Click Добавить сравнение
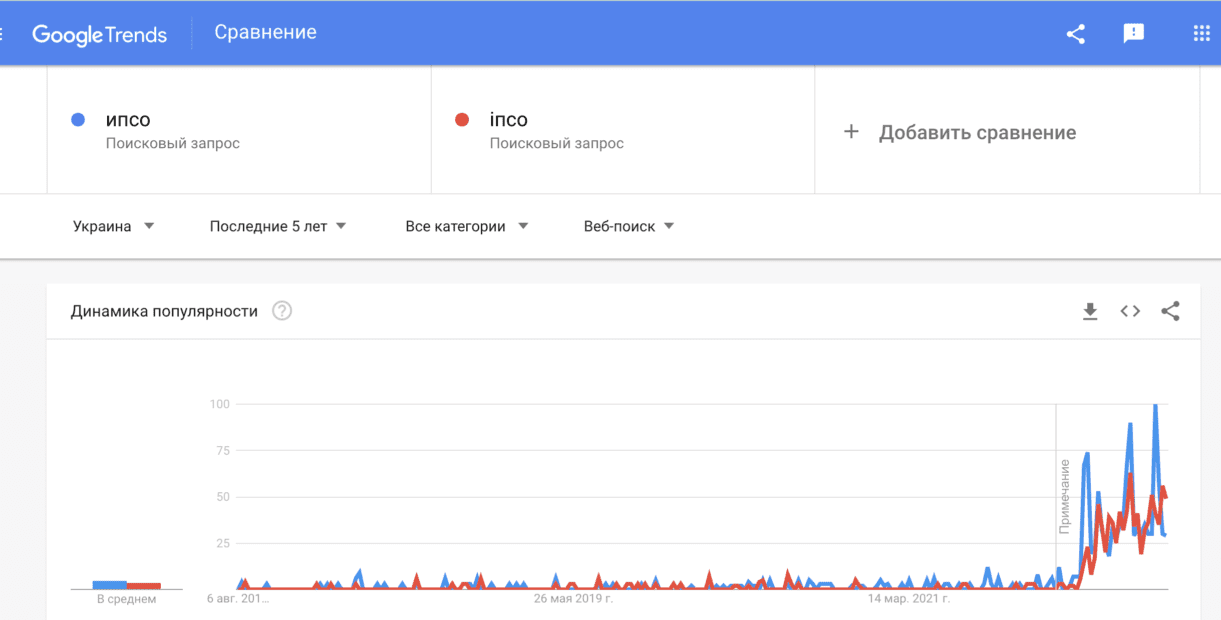 click(977, 133)
